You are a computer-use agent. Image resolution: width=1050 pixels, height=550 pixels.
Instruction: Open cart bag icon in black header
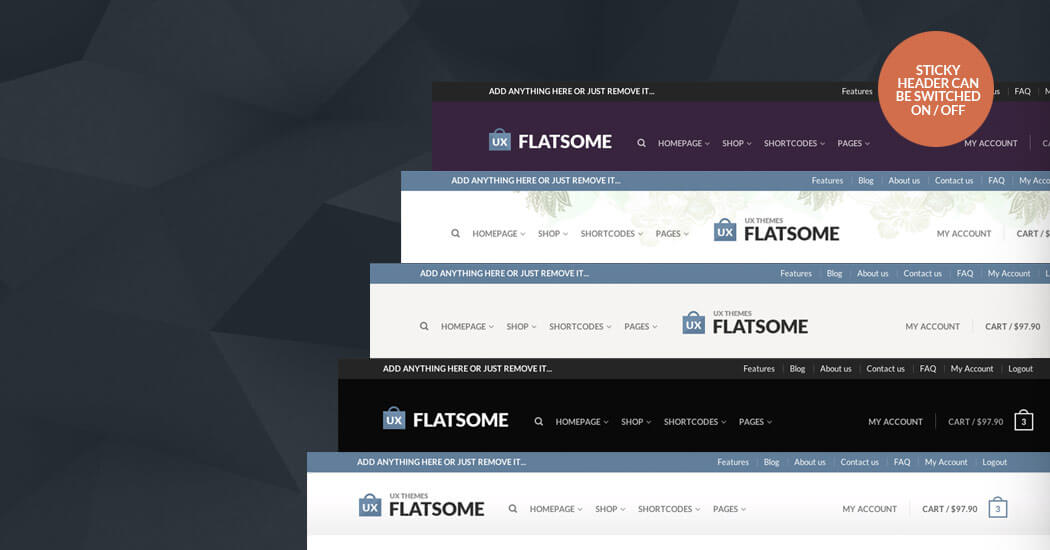coord(1024,420)
